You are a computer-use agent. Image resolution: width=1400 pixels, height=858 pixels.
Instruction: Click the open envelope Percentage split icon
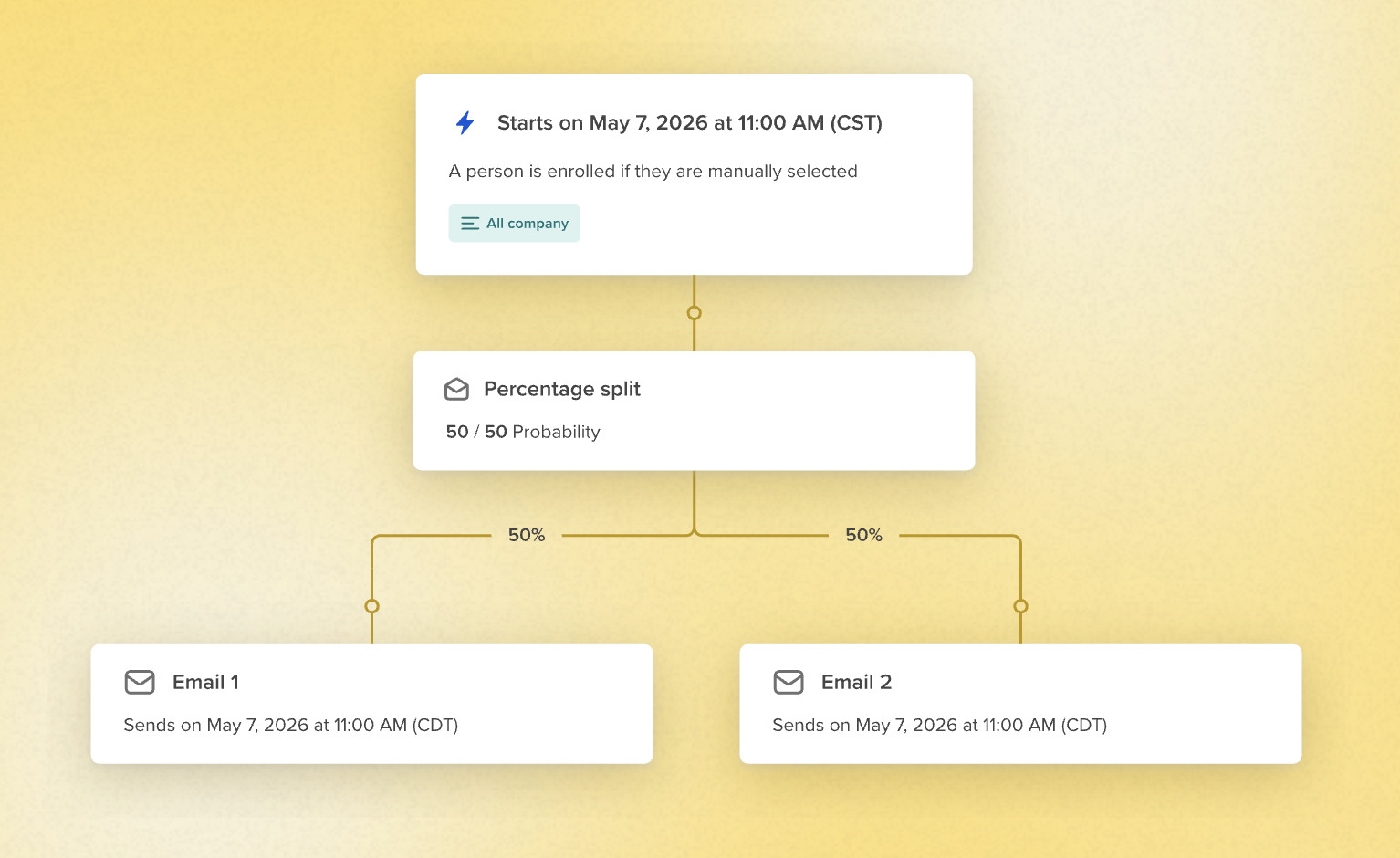(456, 390)
